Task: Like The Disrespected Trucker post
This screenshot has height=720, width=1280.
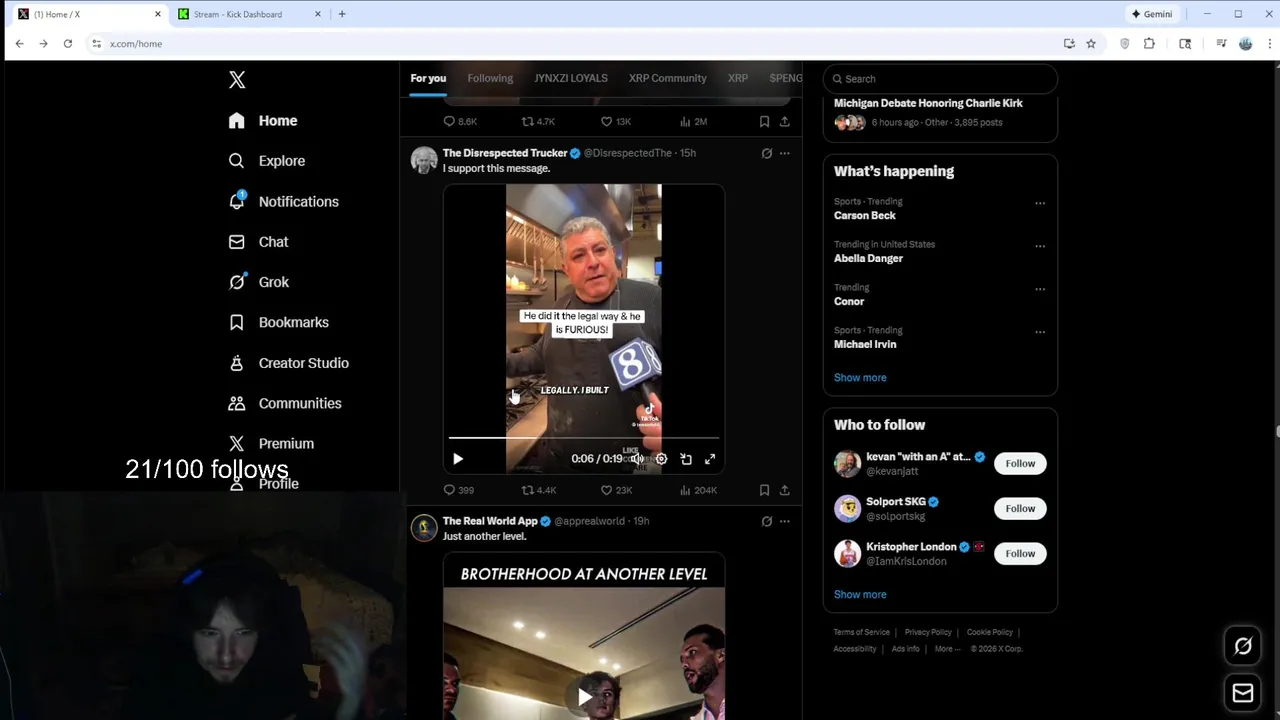Action: click(616, 490)
